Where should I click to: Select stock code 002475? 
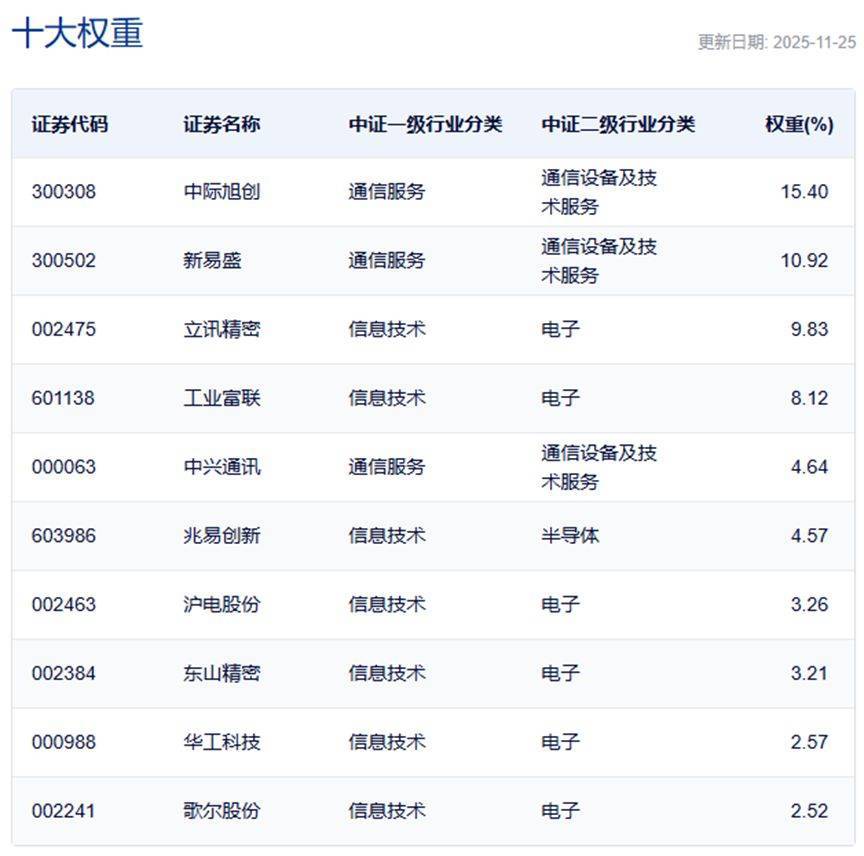point(64,329)
